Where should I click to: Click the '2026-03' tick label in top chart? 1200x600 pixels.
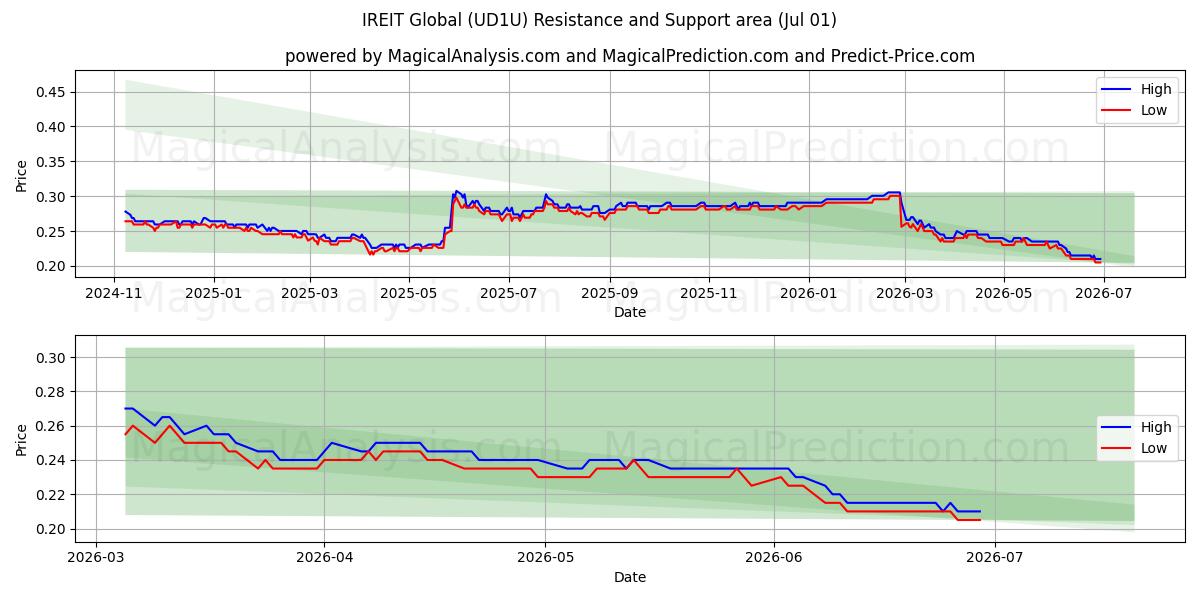[x=904, y=293]
